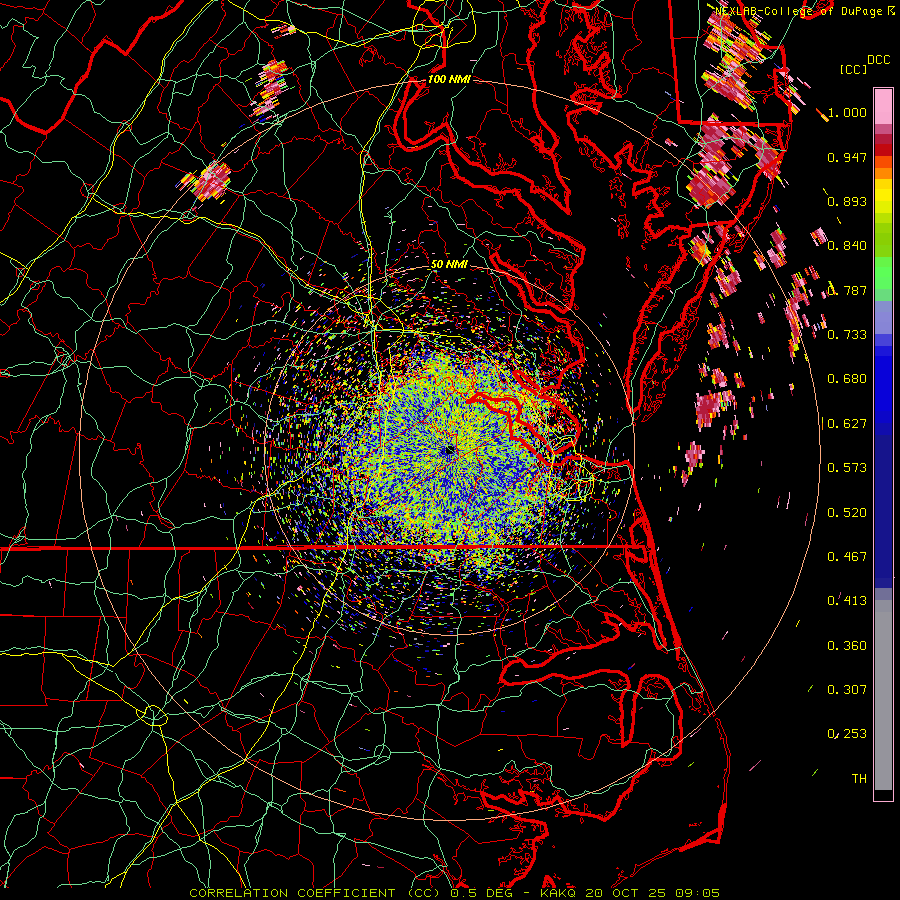Select the 0.680 scale value
900x900 pixels.
pos(847,379)
